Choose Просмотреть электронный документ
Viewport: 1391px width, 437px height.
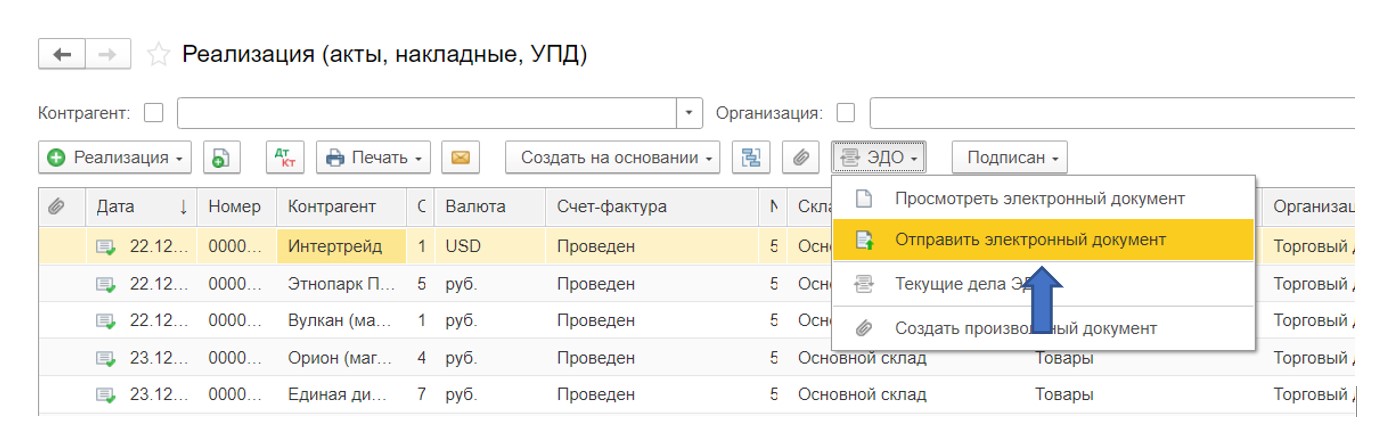(1039, 198)
